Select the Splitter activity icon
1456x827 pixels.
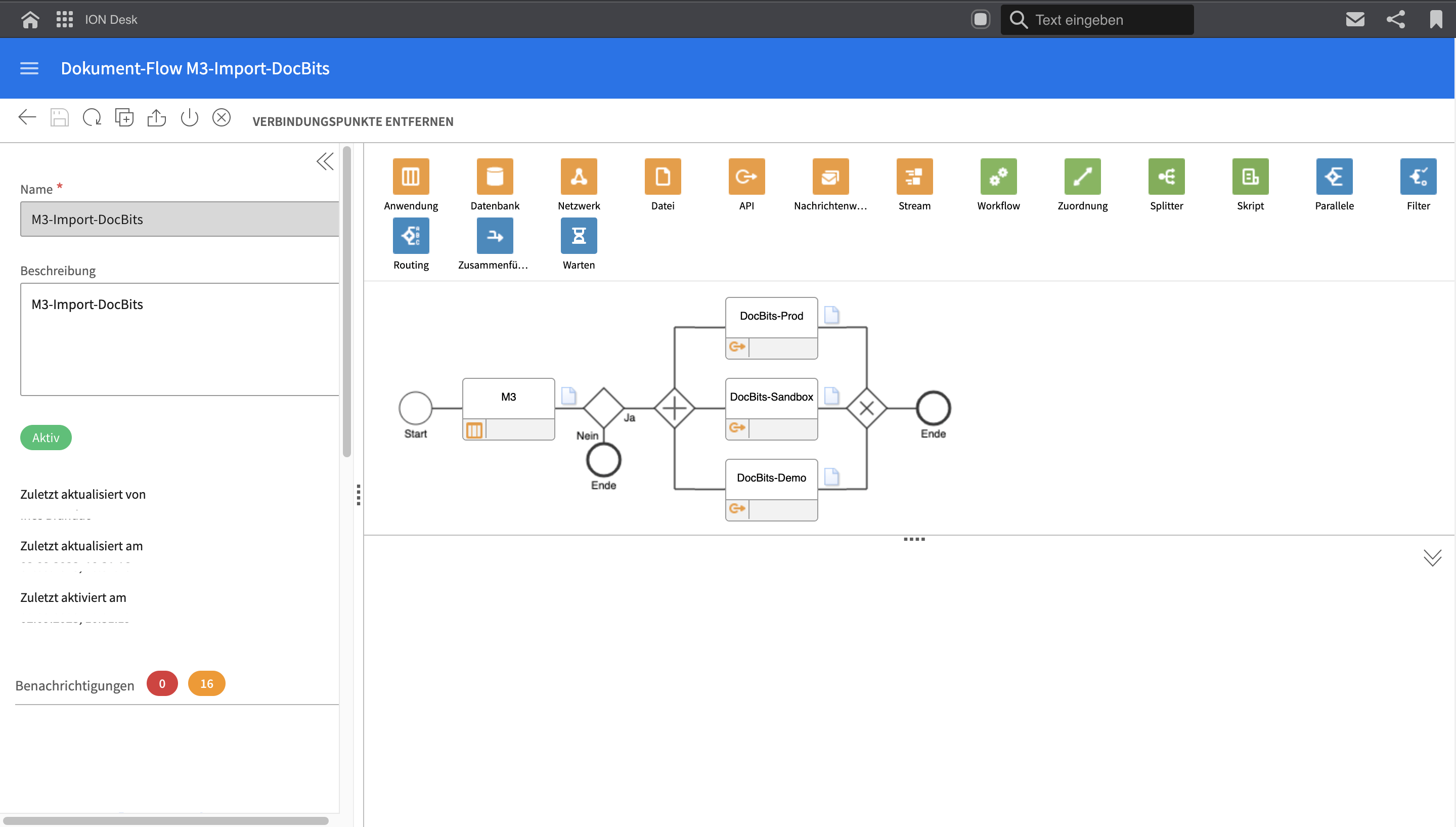coord(1166,177)
